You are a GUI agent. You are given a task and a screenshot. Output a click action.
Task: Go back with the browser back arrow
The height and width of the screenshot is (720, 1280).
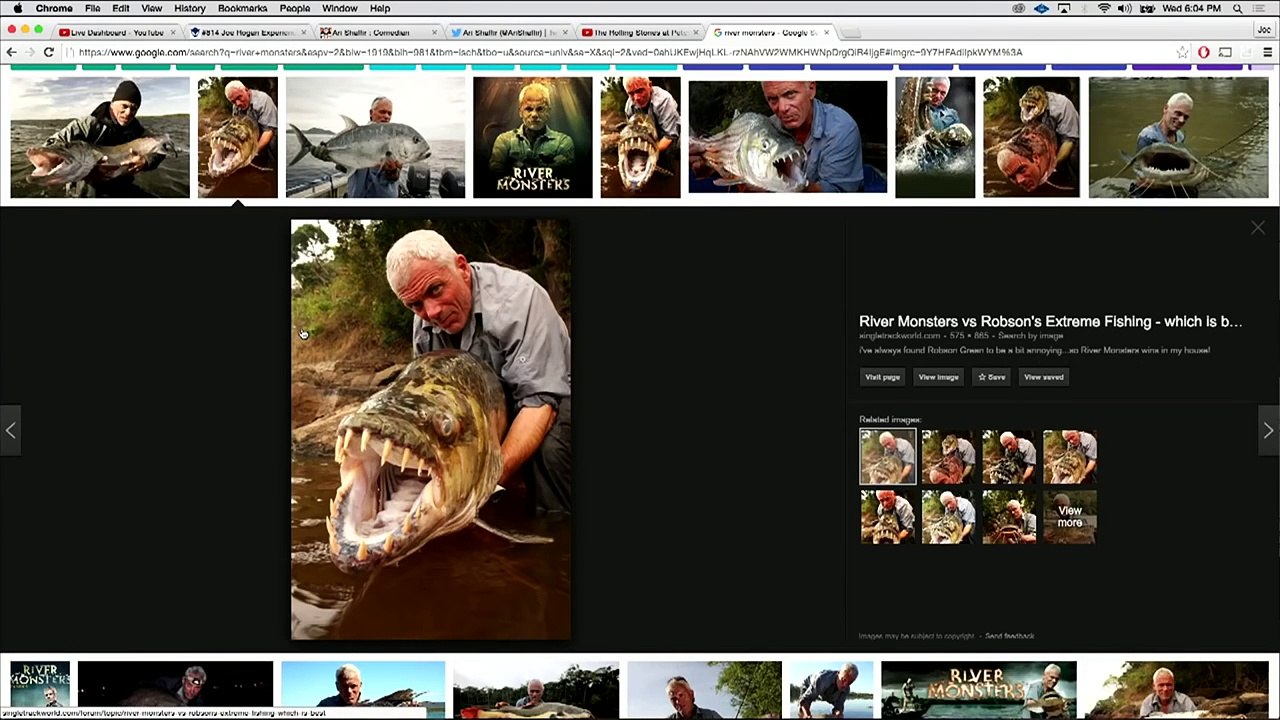click(x=11, y=52)
